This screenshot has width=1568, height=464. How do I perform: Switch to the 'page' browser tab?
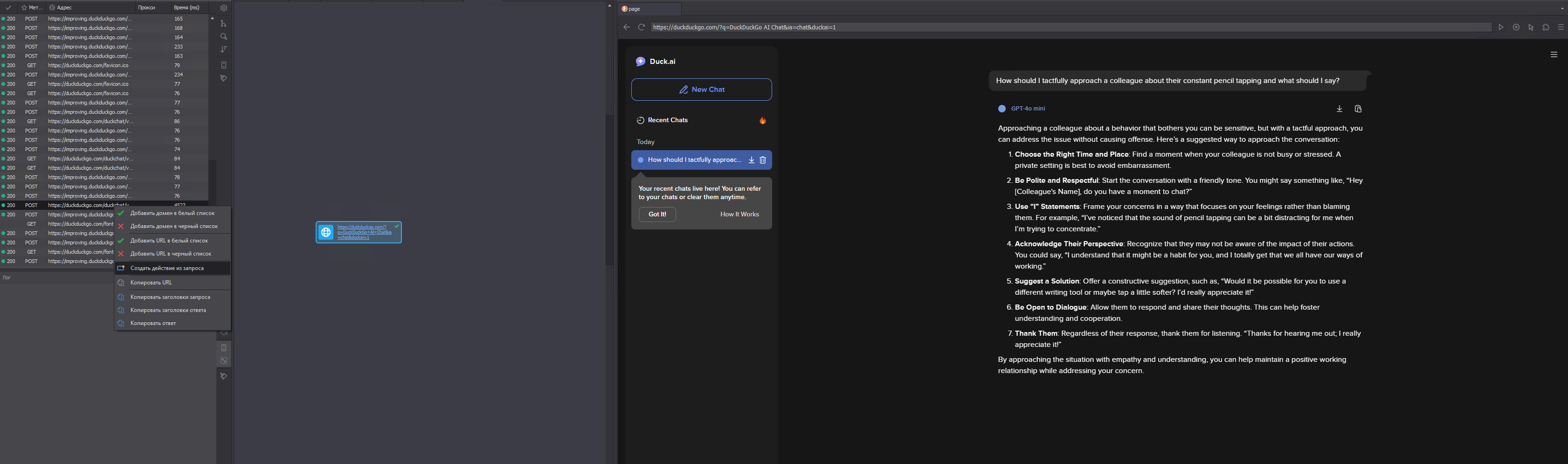tap(649, 9)
